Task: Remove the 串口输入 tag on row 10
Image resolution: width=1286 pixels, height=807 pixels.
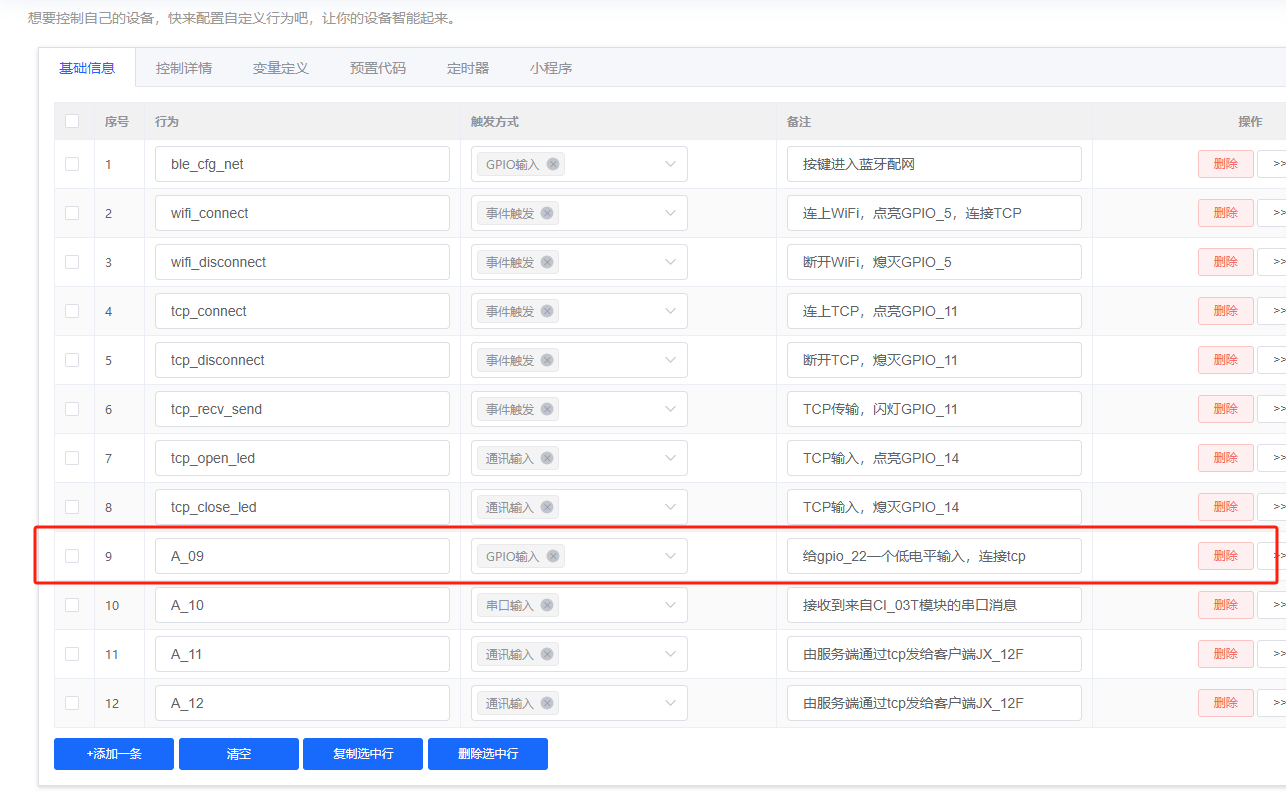Action: pyautogui.click(x=547, y=604)
